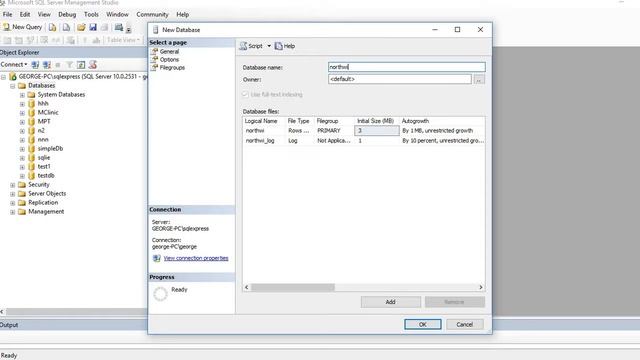Toggle the Use full-text indexing checkbox
The image size is (640, 360).
[x=245, y=95]
